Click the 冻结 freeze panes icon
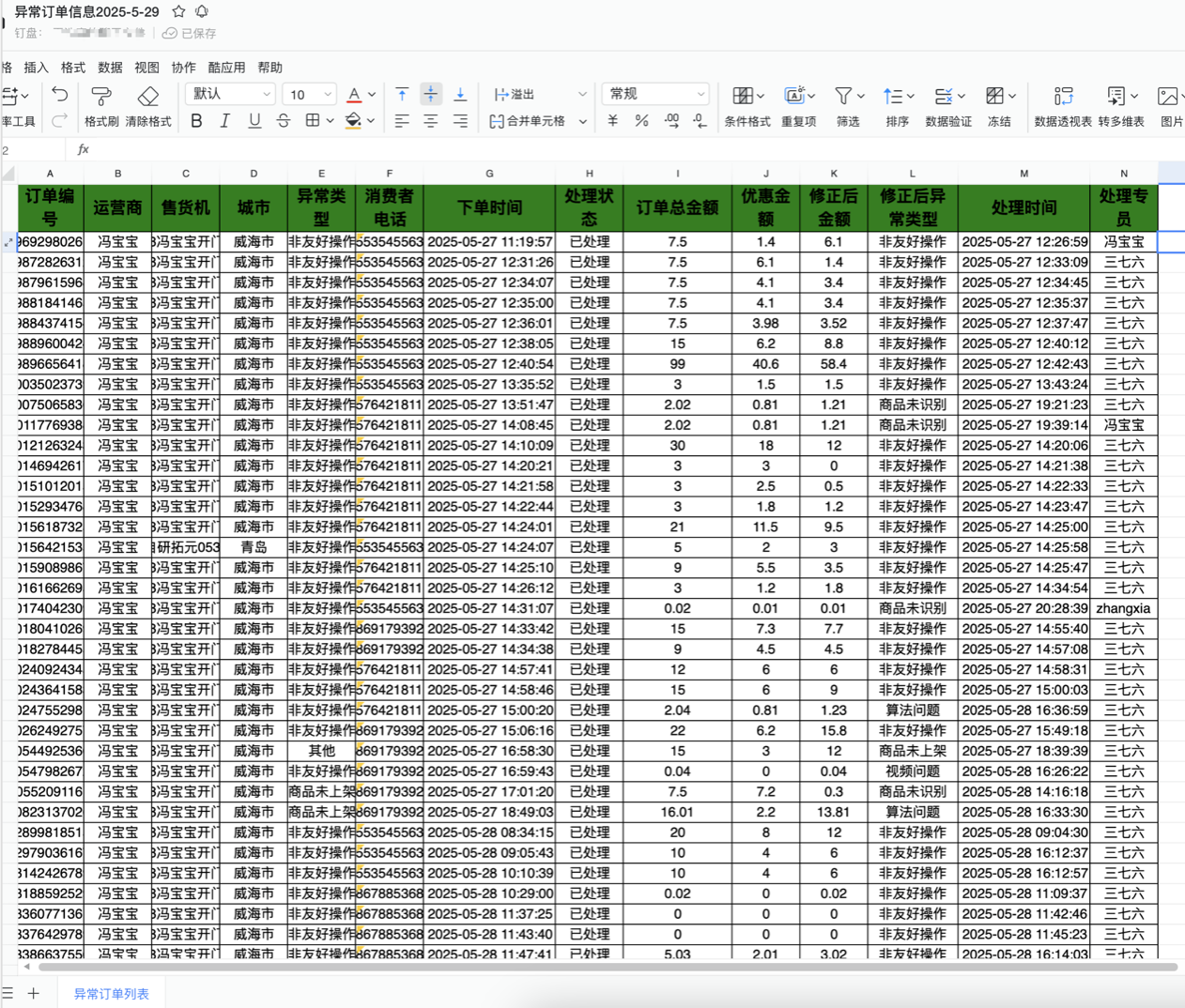The width and height of the screenshot is (1185, 1008). tap(995, 96)
